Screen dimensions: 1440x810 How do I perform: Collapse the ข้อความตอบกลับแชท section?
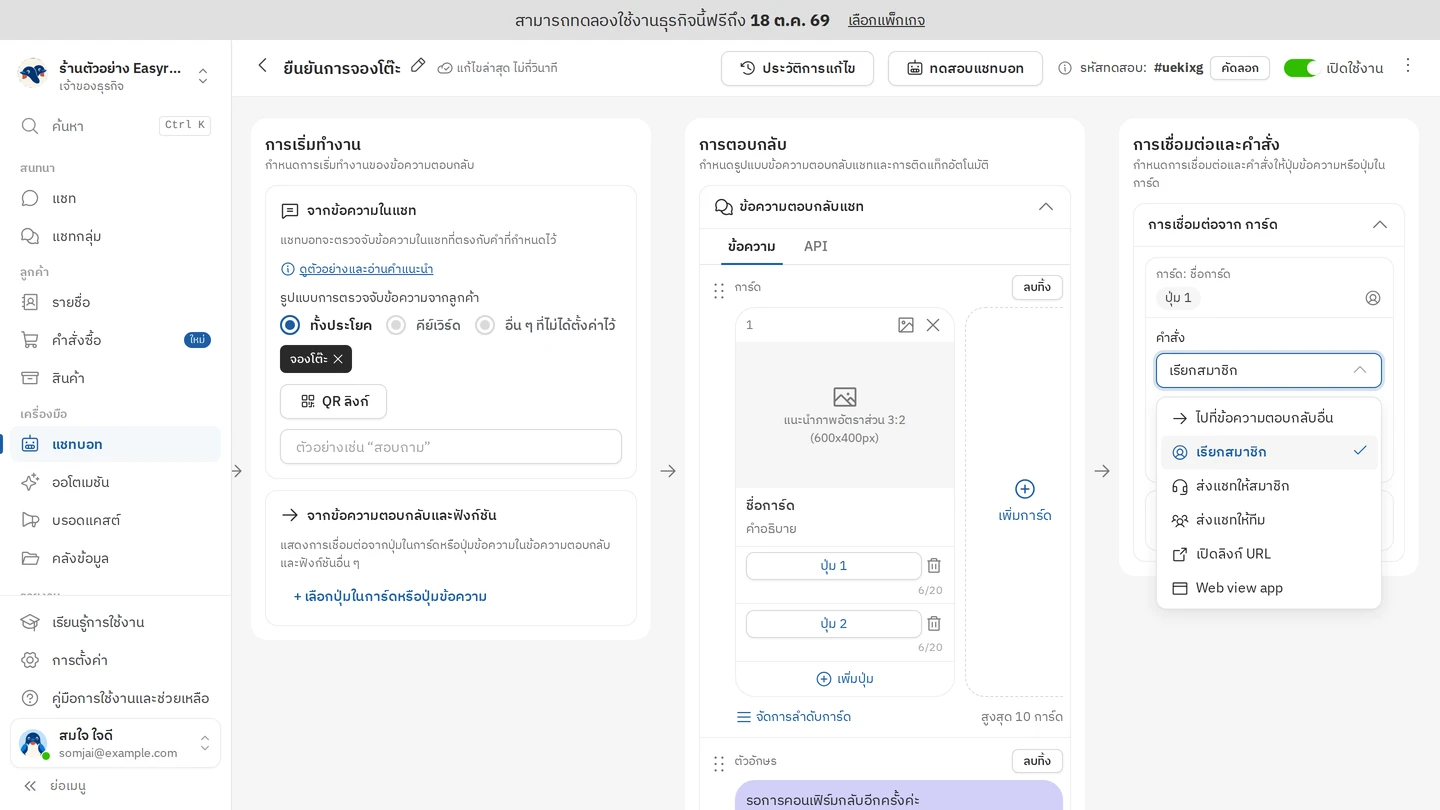click(x=1046, y=207)
